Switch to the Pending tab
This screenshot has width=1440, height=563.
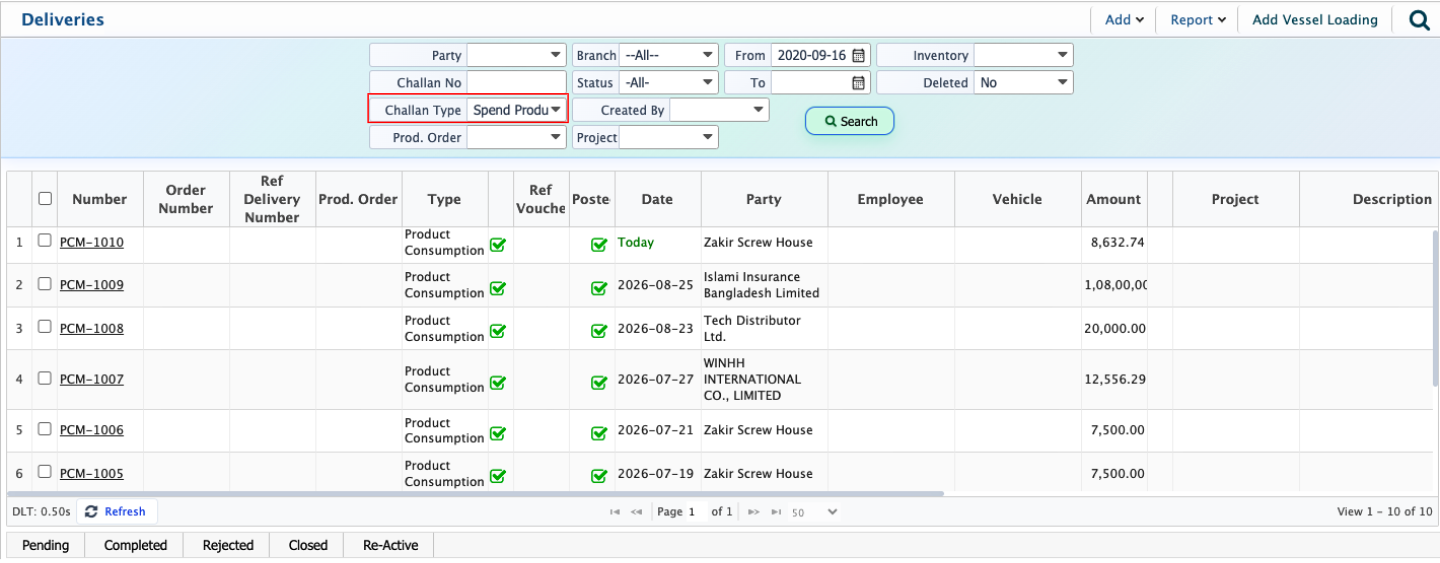[x=46, y=545]
